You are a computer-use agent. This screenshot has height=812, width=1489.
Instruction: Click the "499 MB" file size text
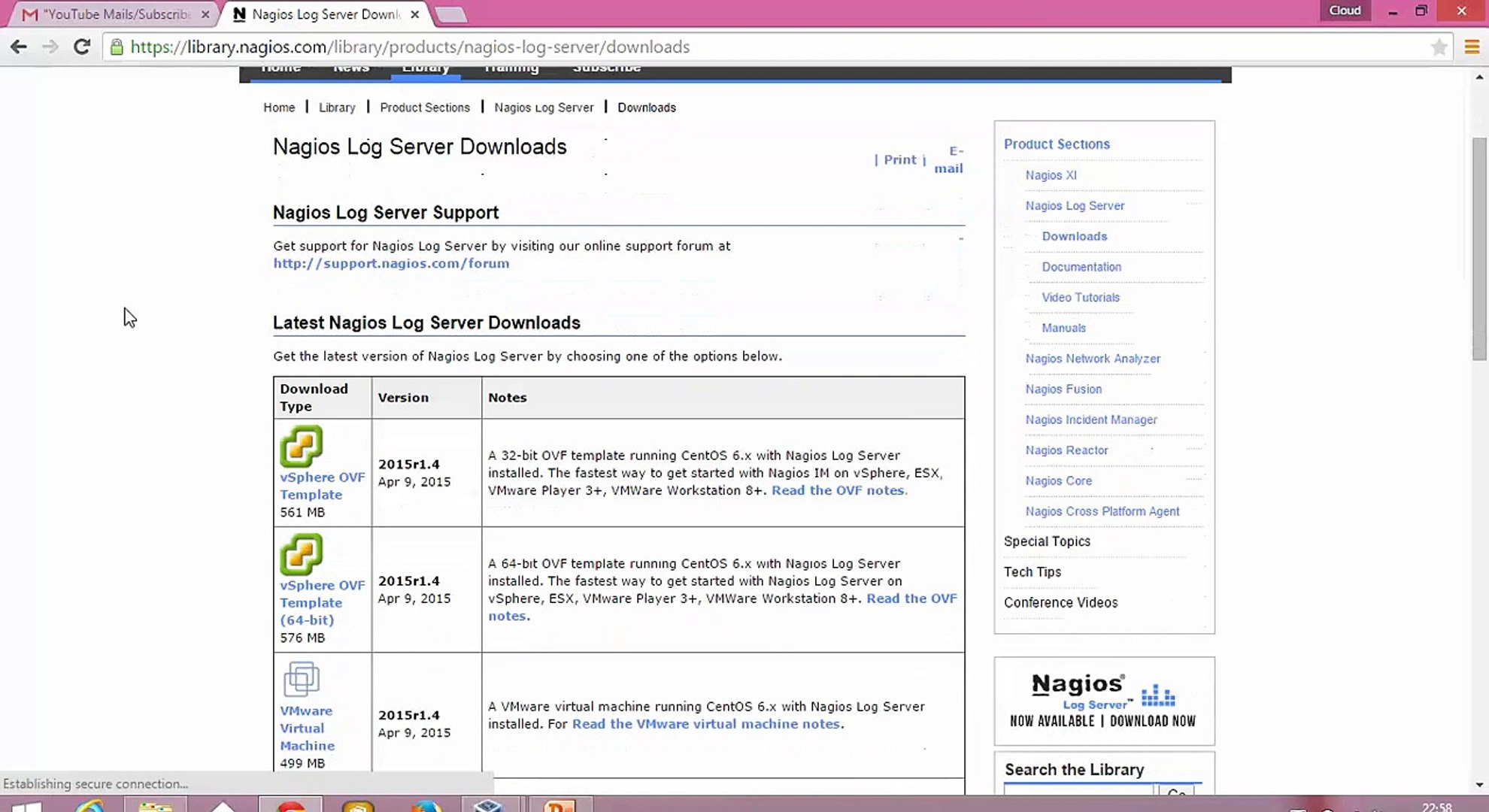302,763
